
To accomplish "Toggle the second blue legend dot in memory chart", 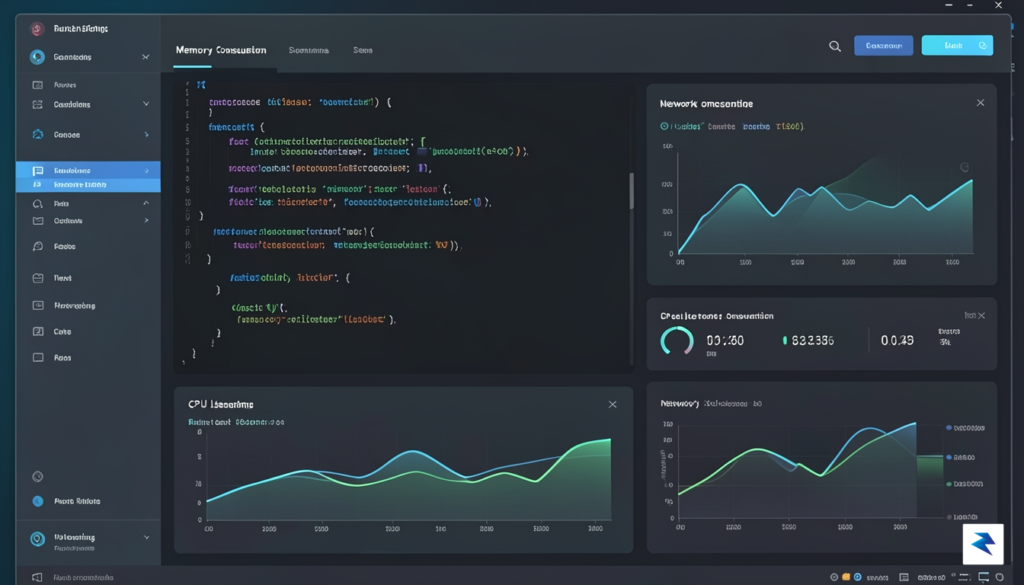I will point(949,457).
